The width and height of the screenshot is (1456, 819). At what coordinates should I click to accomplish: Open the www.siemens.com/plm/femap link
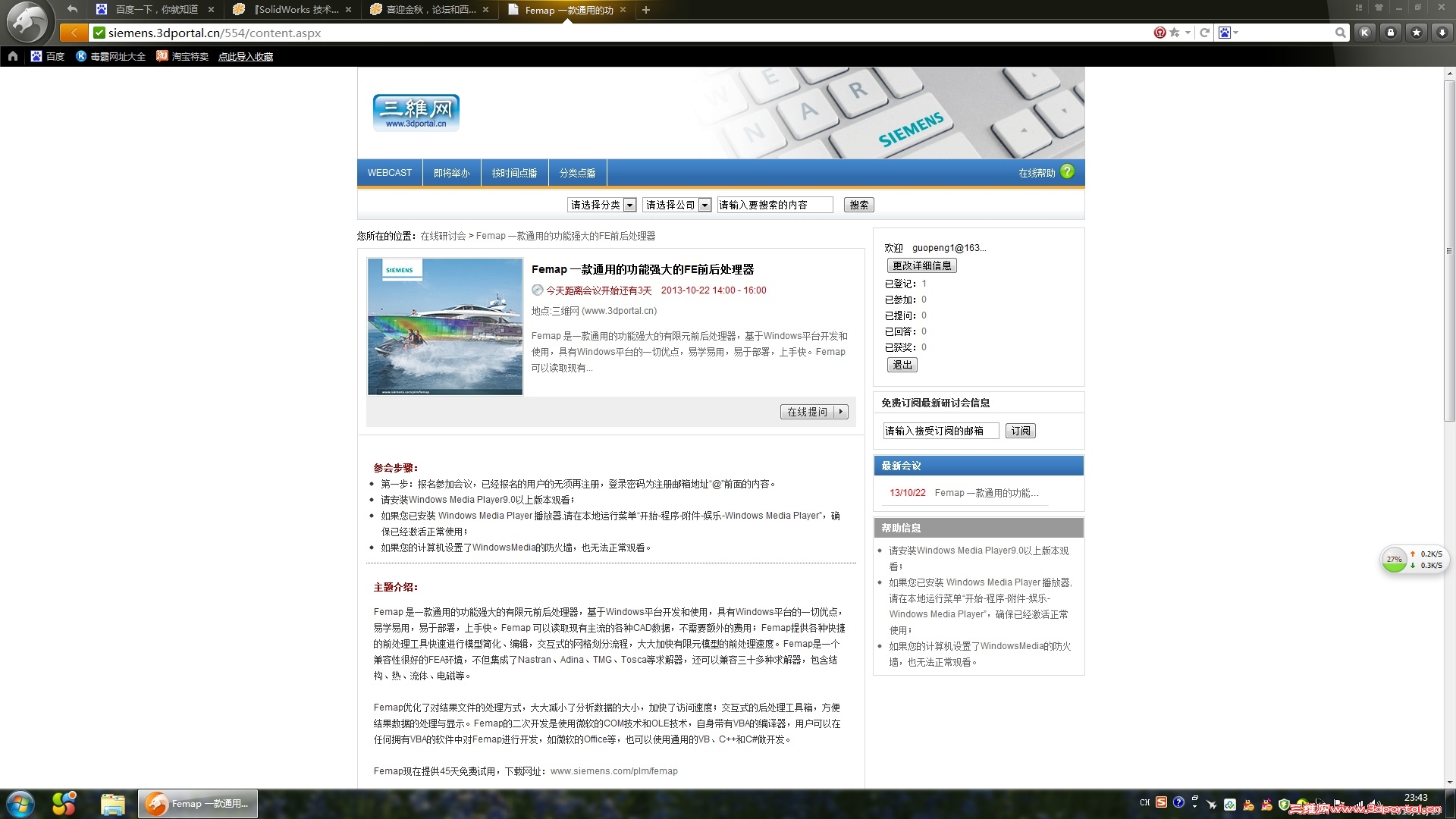[614, 771]
